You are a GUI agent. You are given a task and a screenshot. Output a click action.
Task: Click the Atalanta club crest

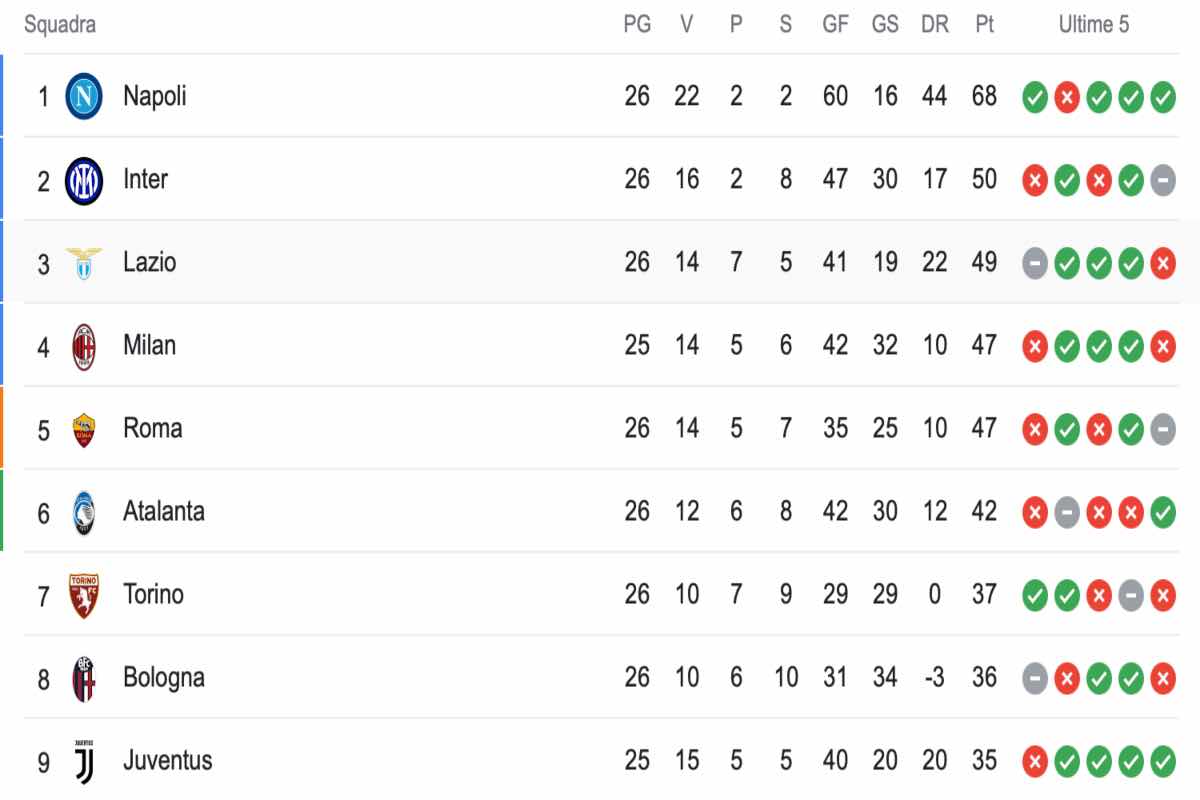(x=84, y=513)
